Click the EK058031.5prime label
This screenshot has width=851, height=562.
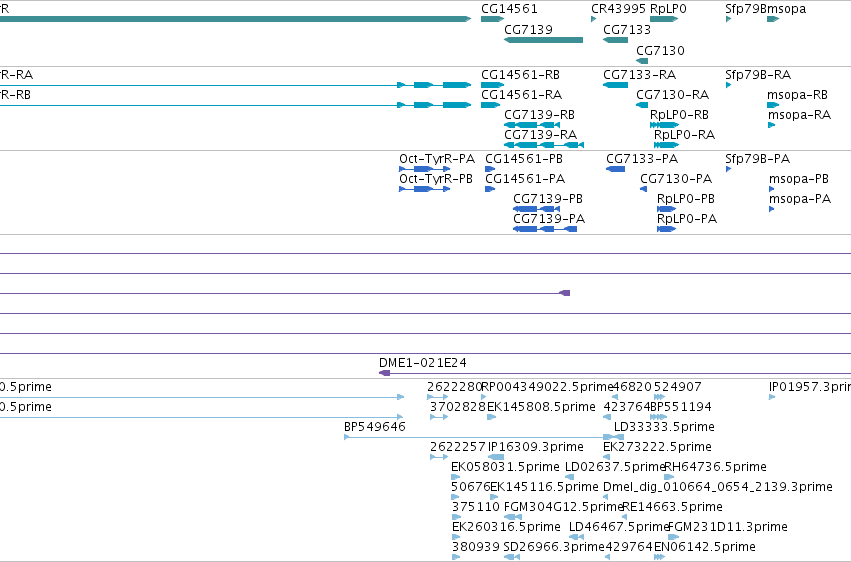click(505, 467)
